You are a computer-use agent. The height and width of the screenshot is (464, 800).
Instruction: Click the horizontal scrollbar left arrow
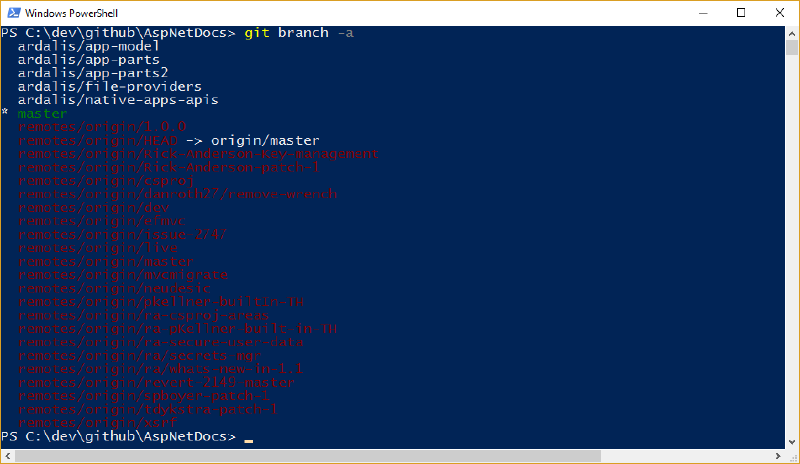[x=7, y=456]
